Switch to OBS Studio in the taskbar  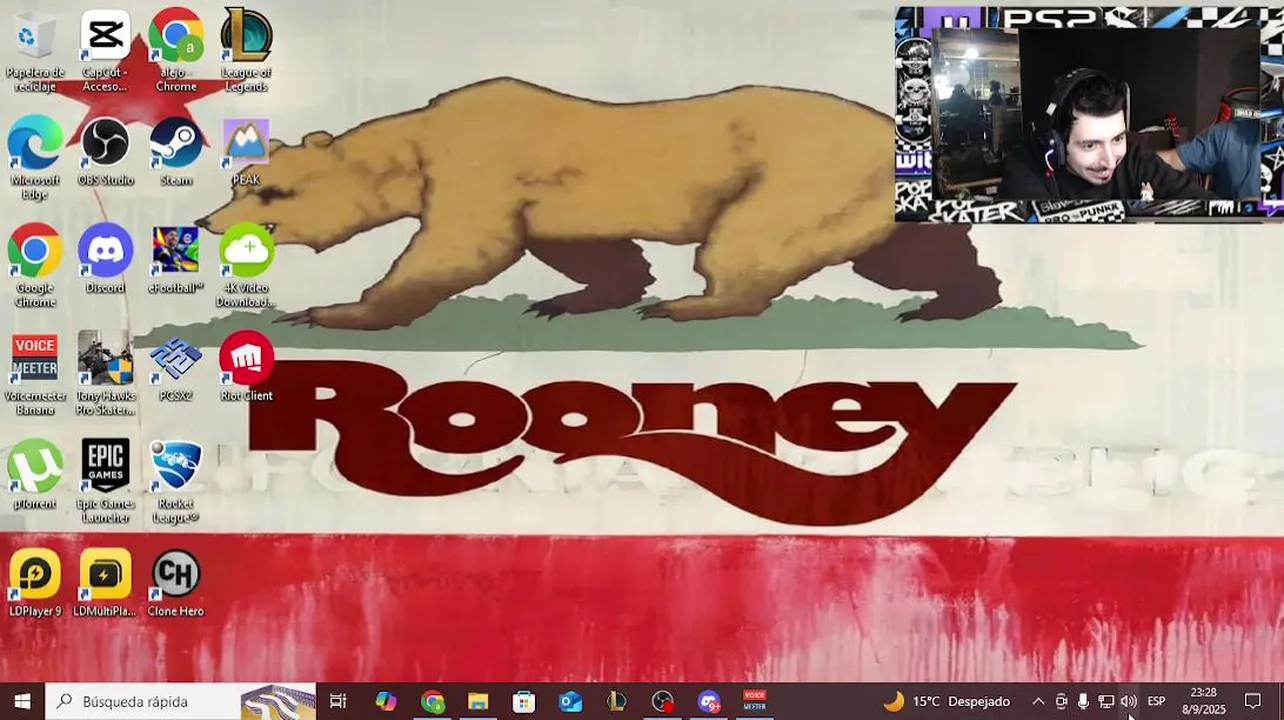pyautogui.click(x=663, y=701)
